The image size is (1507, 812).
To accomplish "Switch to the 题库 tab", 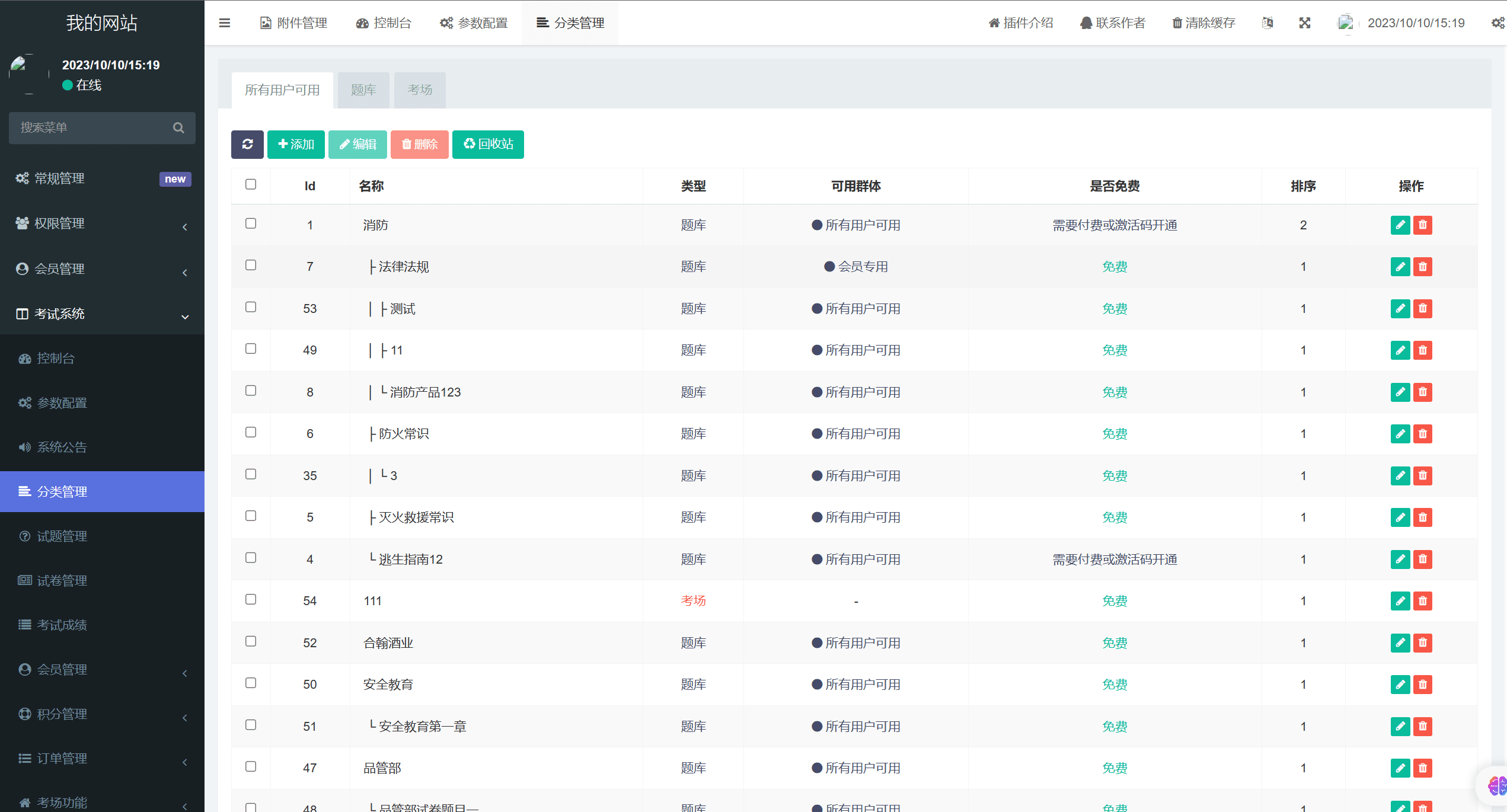I will 363,89.
